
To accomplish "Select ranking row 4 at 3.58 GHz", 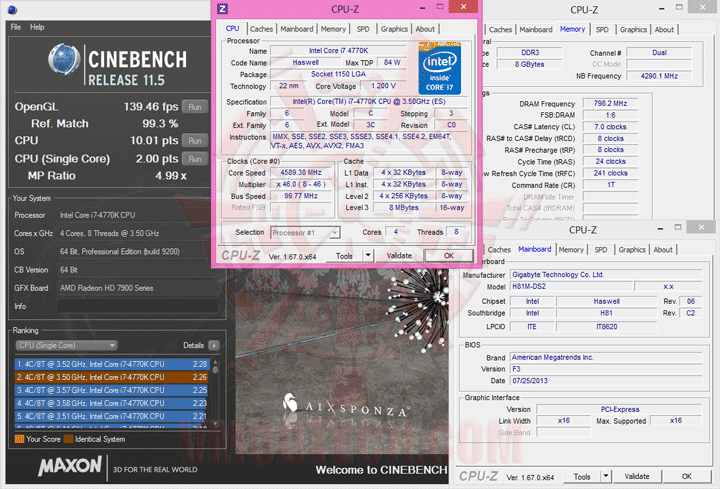I will [x=112, y=403].
